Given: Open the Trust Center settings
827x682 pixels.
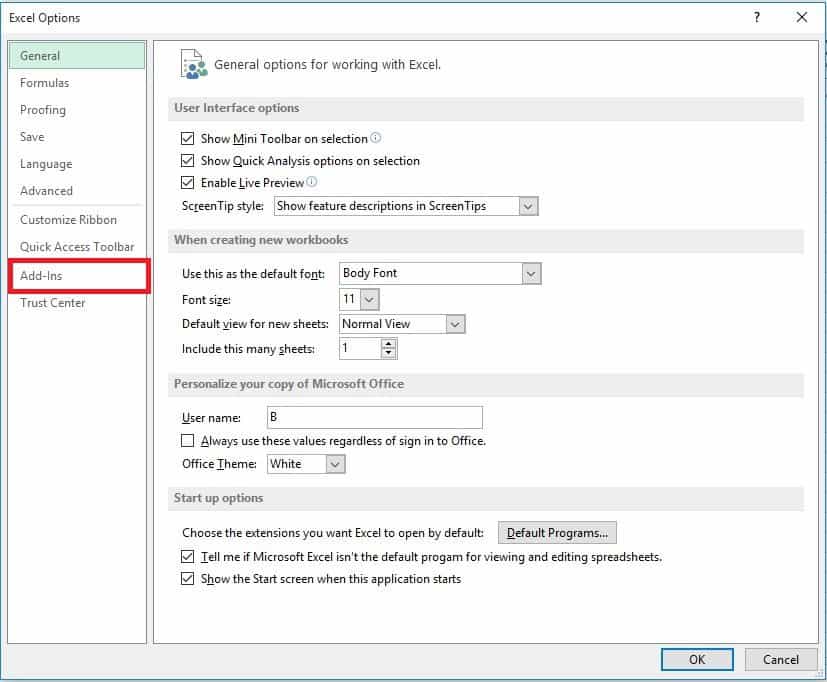Looking at the screenshot, I should [52, 302].
